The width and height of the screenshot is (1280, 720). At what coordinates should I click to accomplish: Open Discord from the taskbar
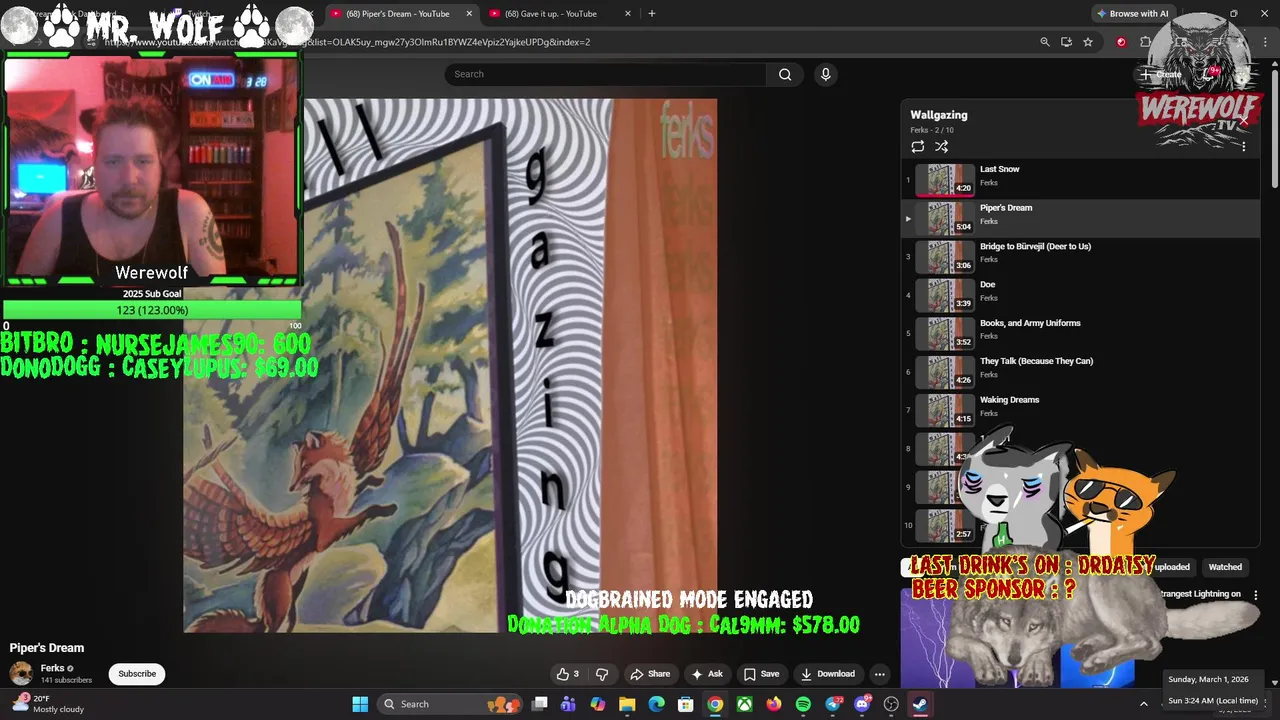[862, 704]
